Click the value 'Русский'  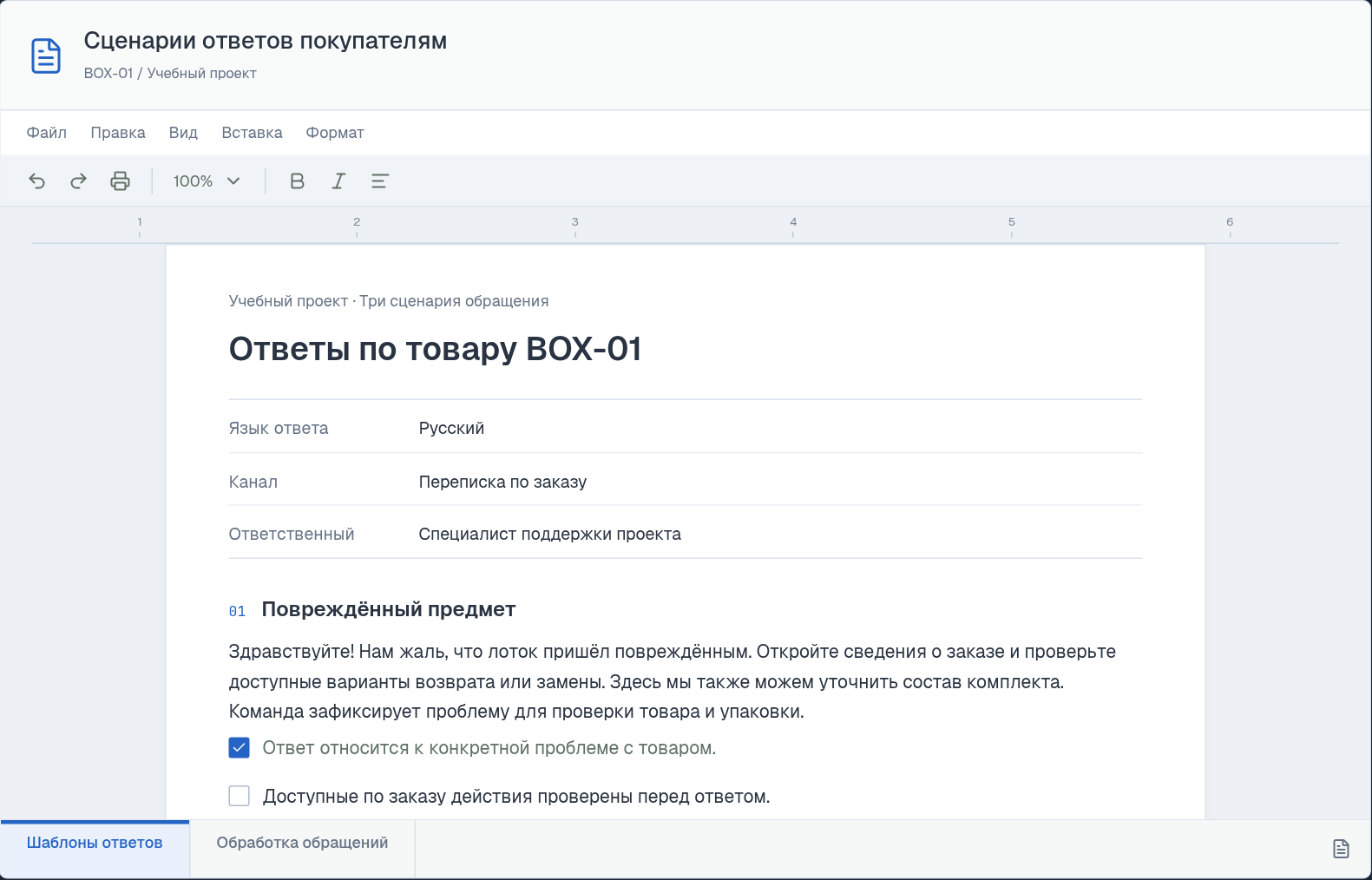point(451,429)
